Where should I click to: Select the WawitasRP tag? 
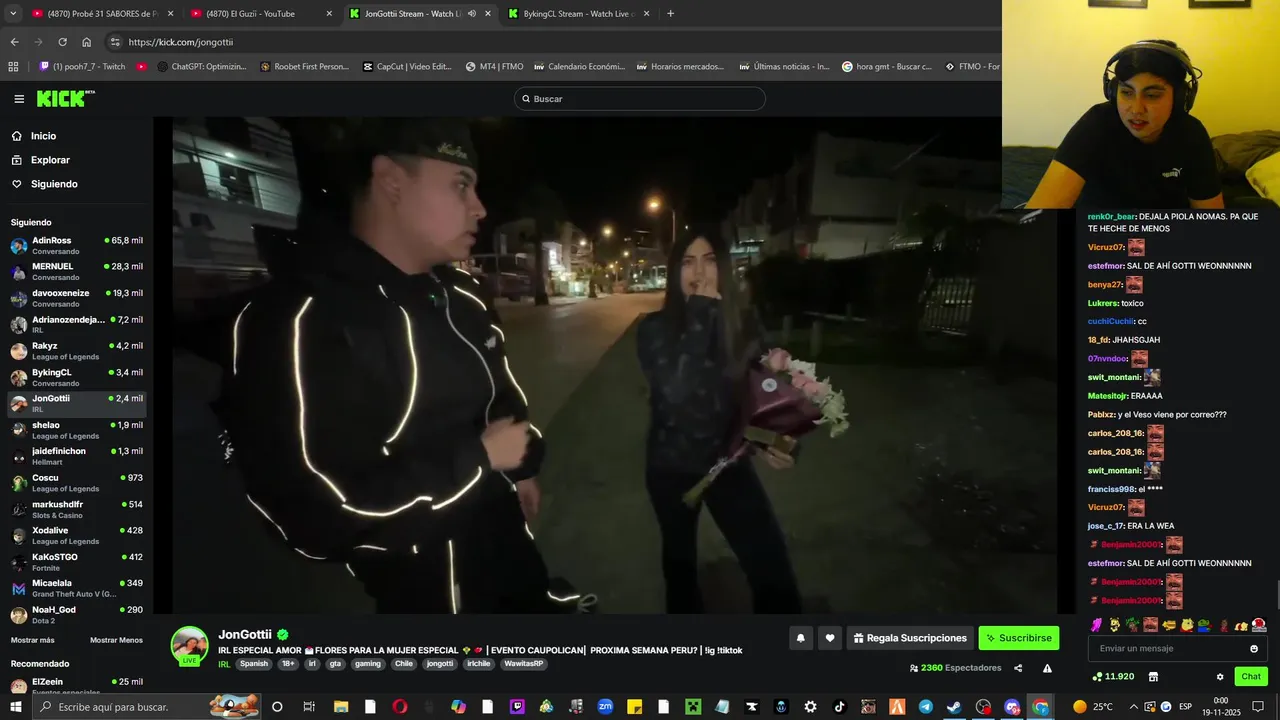pos(524,664)
